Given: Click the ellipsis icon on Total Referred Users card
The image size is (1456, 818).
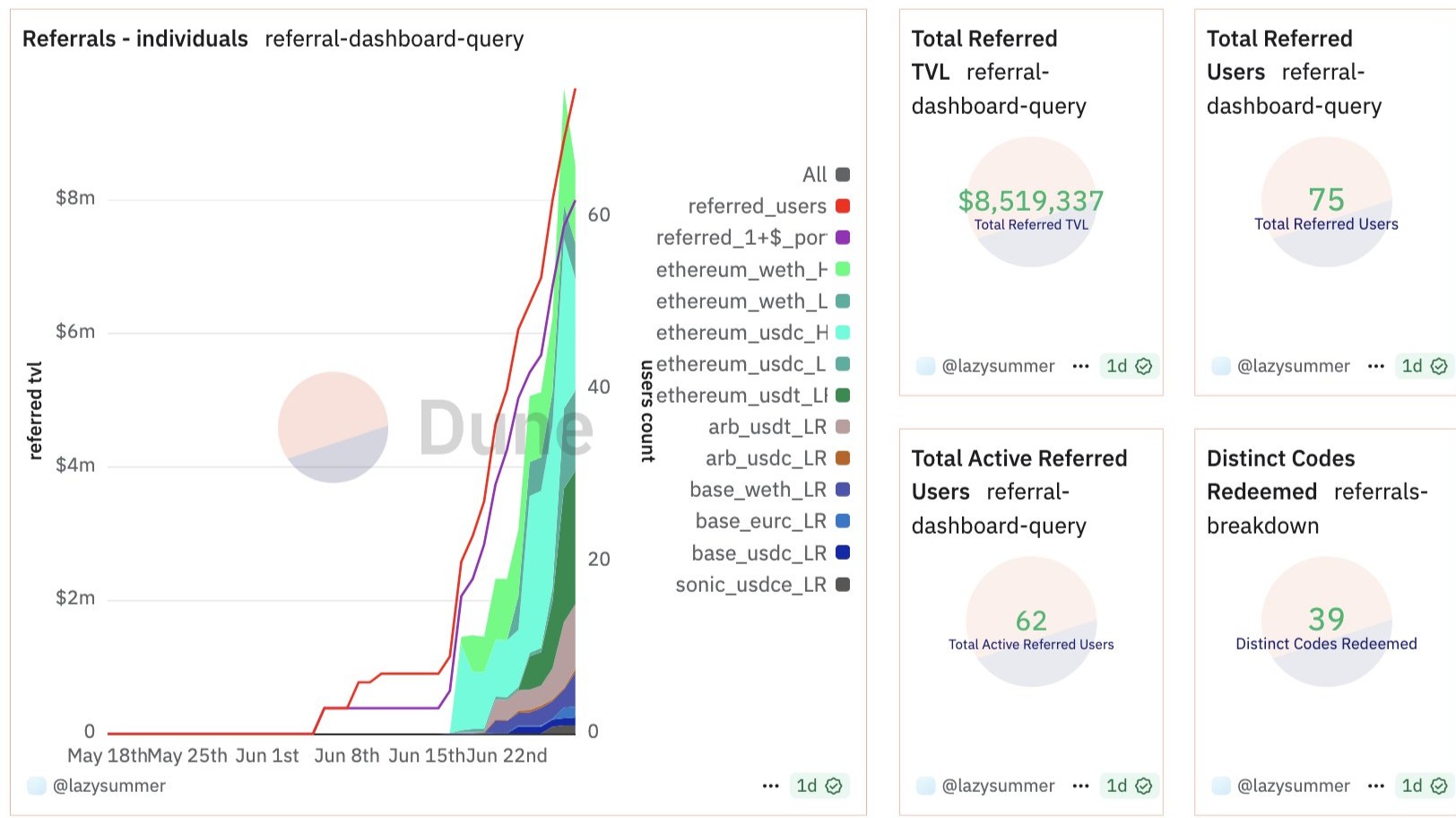Looking at the screenshot, I should [x=1376, y=366].
